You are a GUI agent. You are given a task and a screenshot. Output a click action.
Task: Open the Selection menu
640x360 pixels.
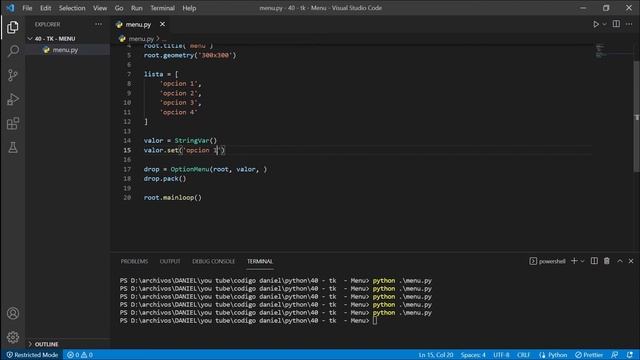coord(72,8)
